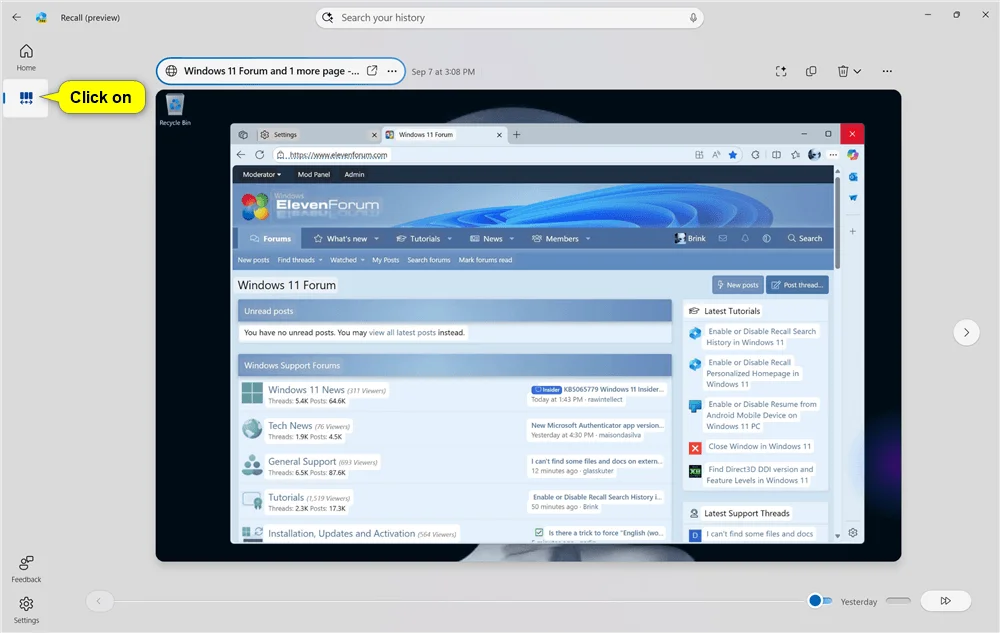1000x633 pixels.
Task: Click the browser refresh icon in the snapshot
Action: click(x=260, y=155)
